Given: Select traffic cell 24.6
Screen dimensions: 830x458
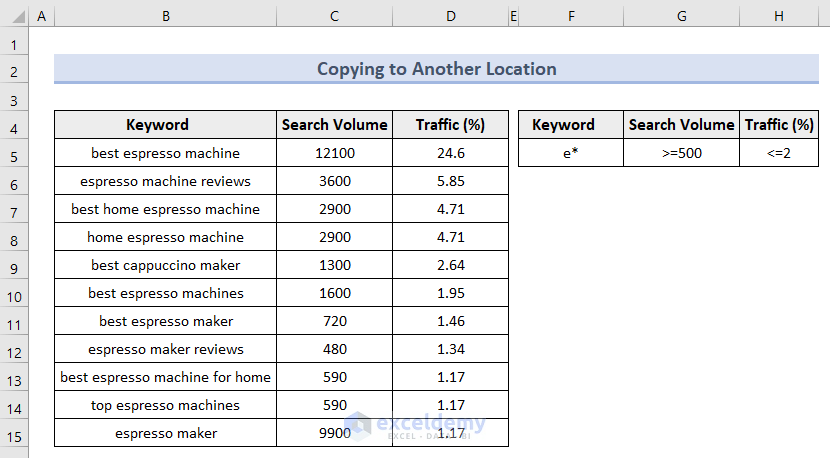Looking at the screenshot, I should [450, 153].
